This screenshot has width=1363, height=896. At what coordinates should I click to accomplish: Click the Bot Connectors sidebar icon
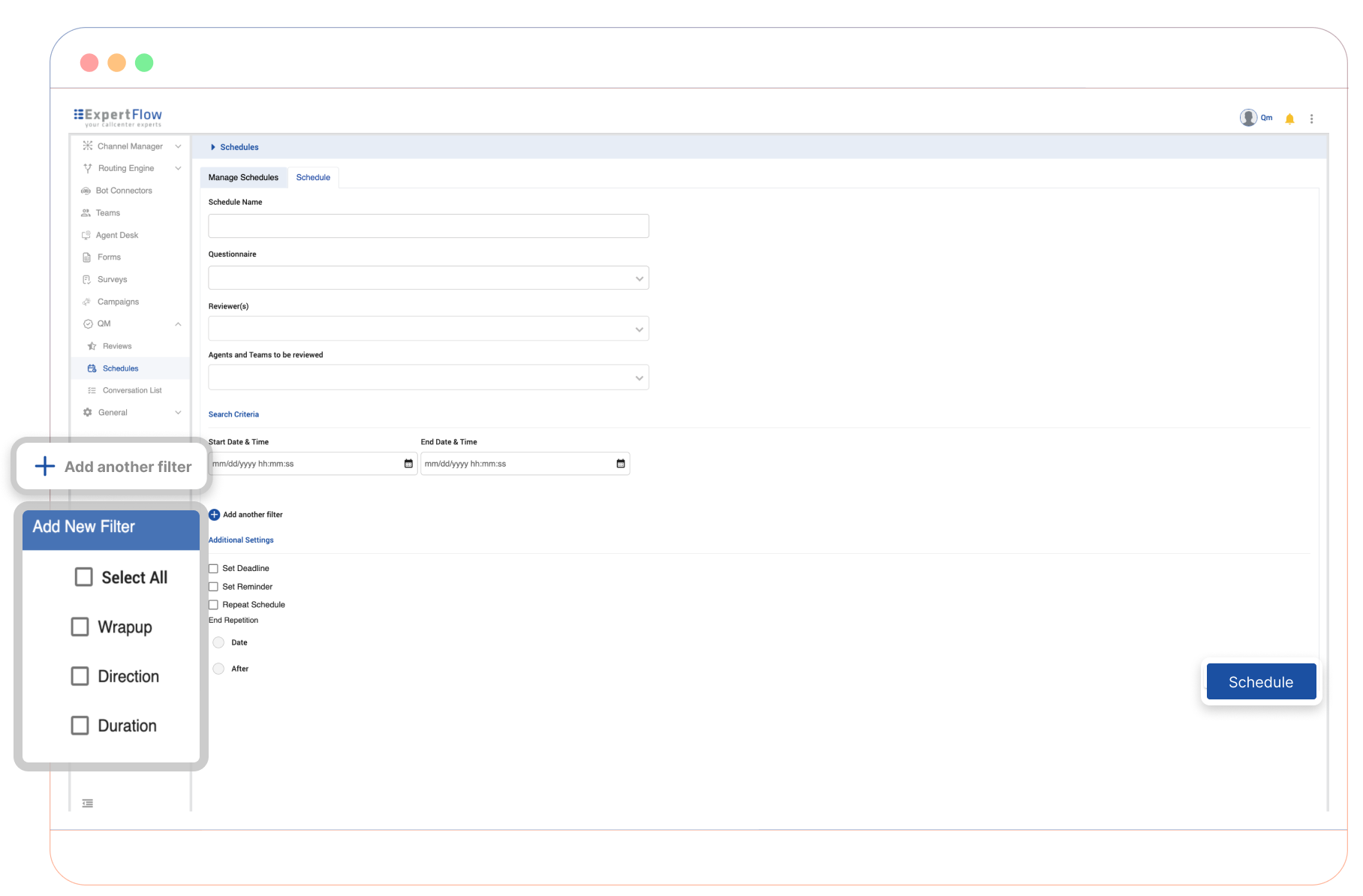[86, 191]
